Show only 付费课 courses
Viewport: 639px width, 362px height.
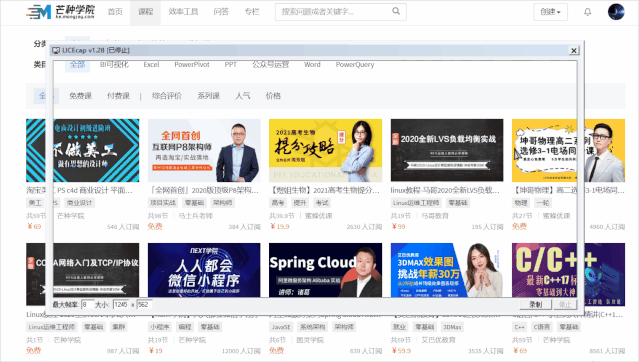[118, 96]
